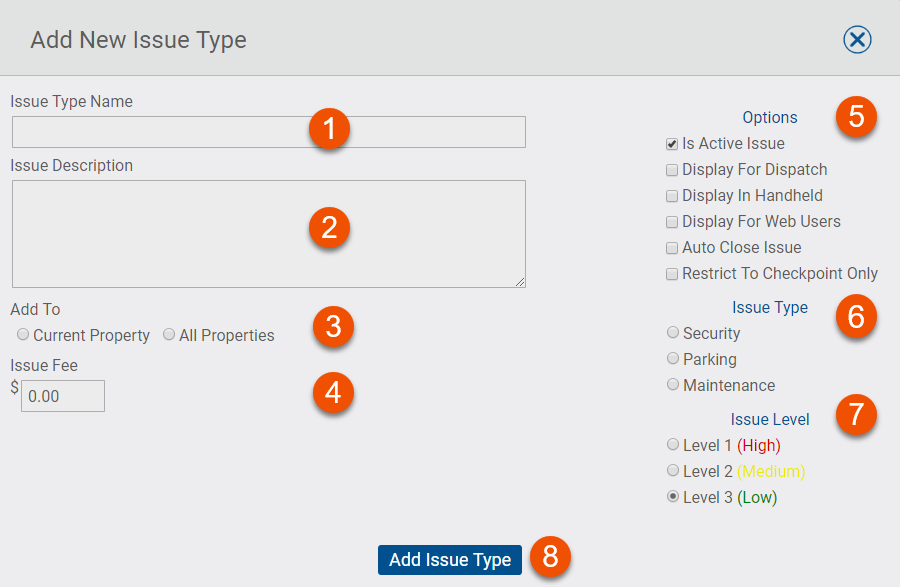Image resolution: width=900 pixels, height=587 pixels.
Task: Close the Add New Issue Type dialog
Action: click(x=857, y=39)
